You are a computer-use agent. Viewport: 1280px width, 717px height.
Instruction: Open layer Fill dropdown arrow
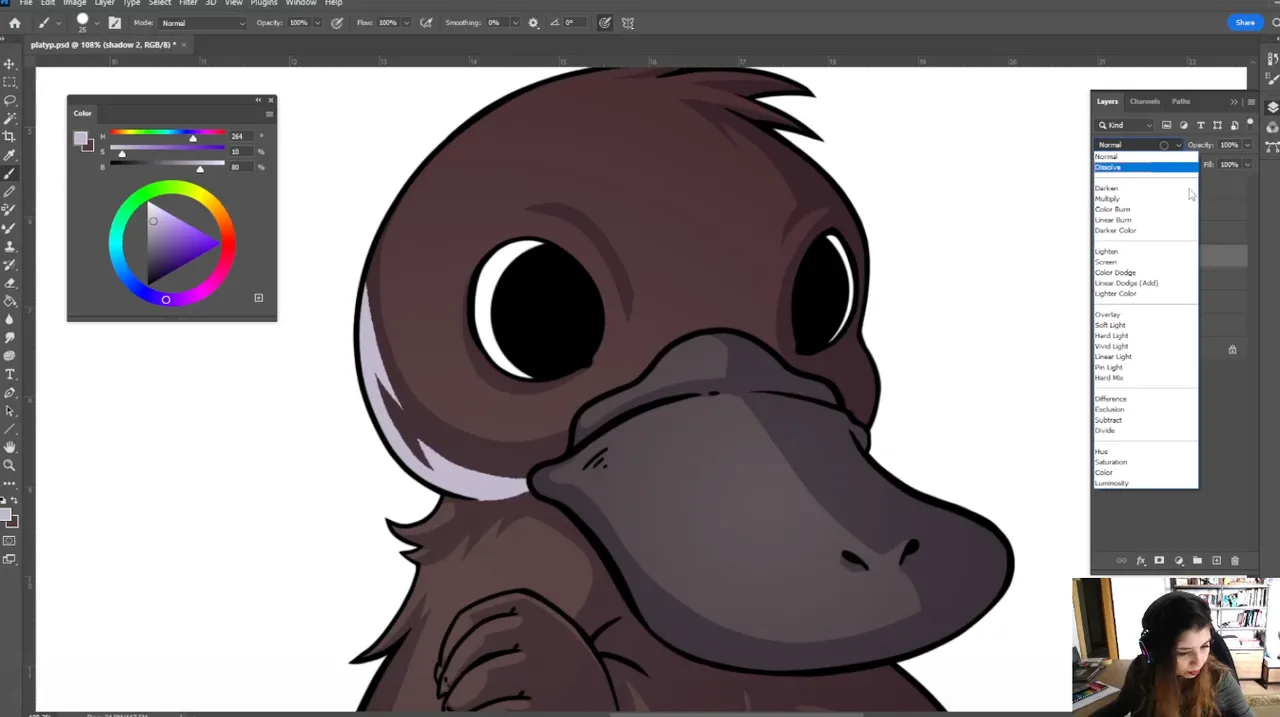click(1247, 164)
